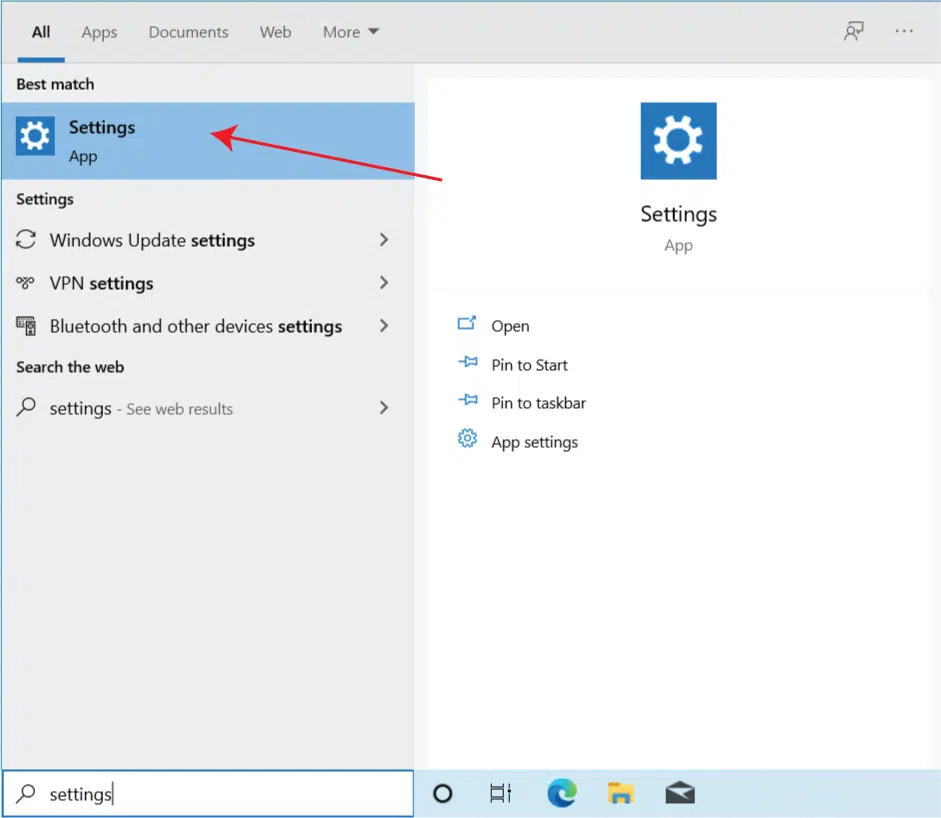Switch to the Web tab
This screenshot has width=941, height=818.
pos(275,32)
